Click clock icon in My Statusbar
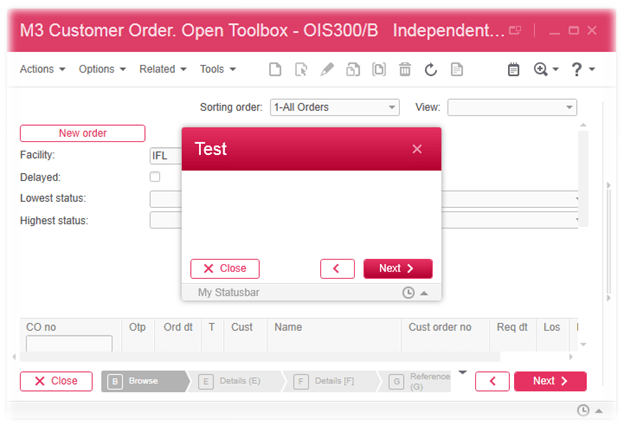This screenshot has height=426, width=624. pos(408,293)
